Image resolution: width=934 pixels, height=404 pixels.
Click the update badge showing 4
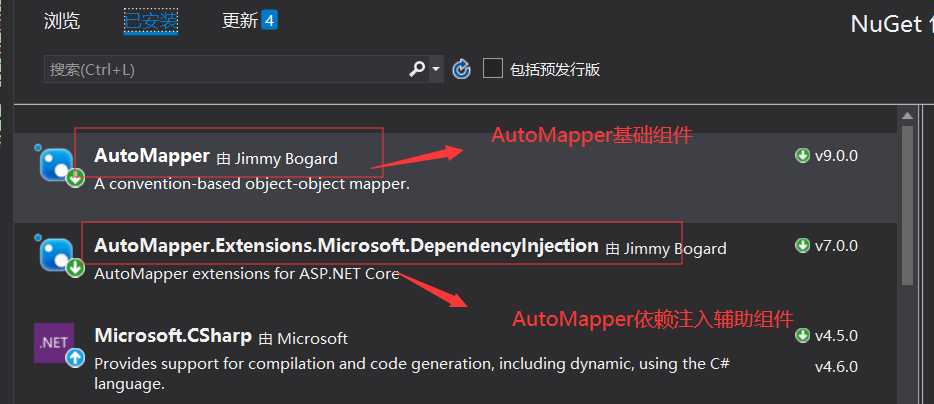pyautogui.click(x=269, y=21)
